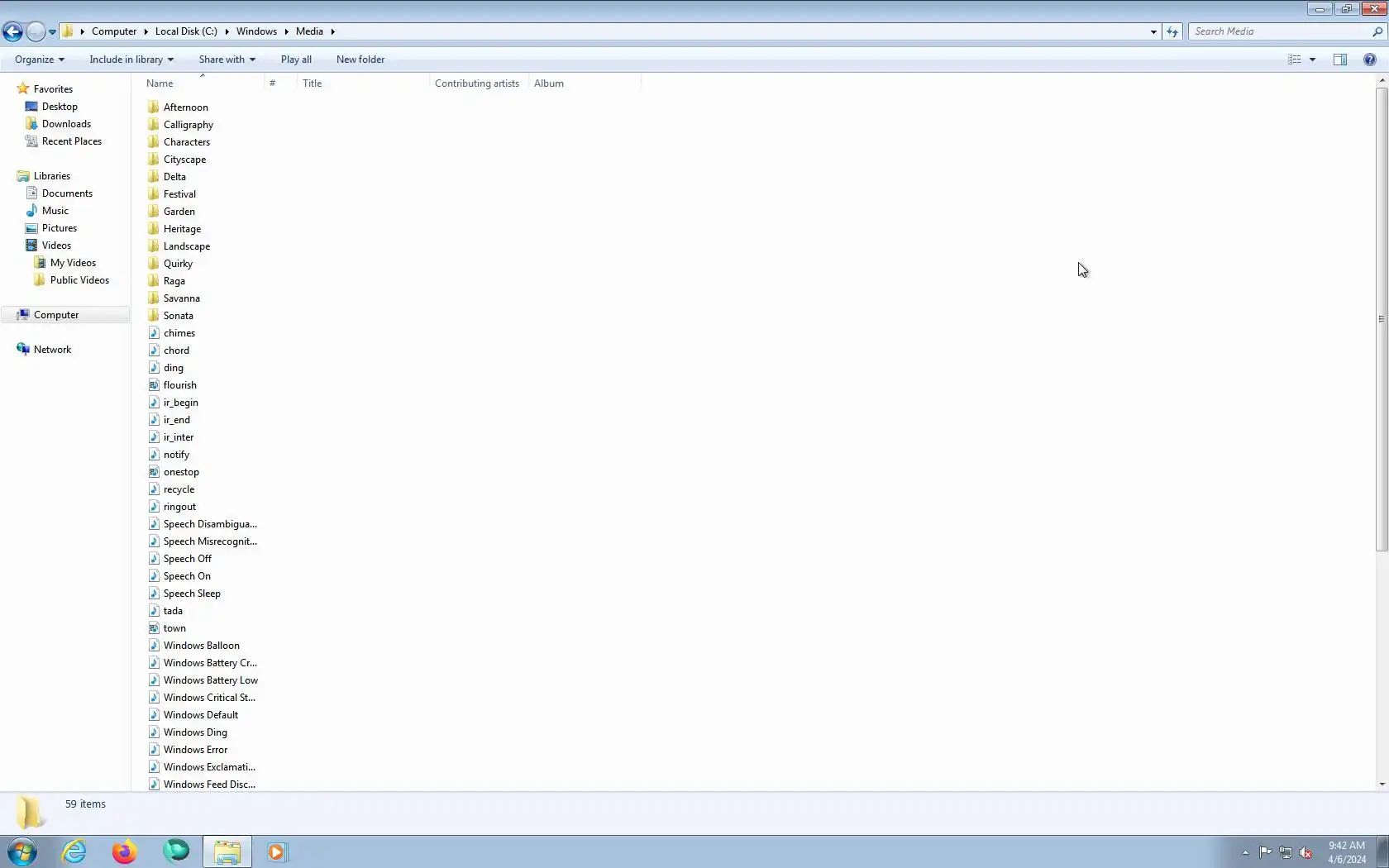
Task: Click Windows in the address breadcrumb
Action: (x=256, y=31)
